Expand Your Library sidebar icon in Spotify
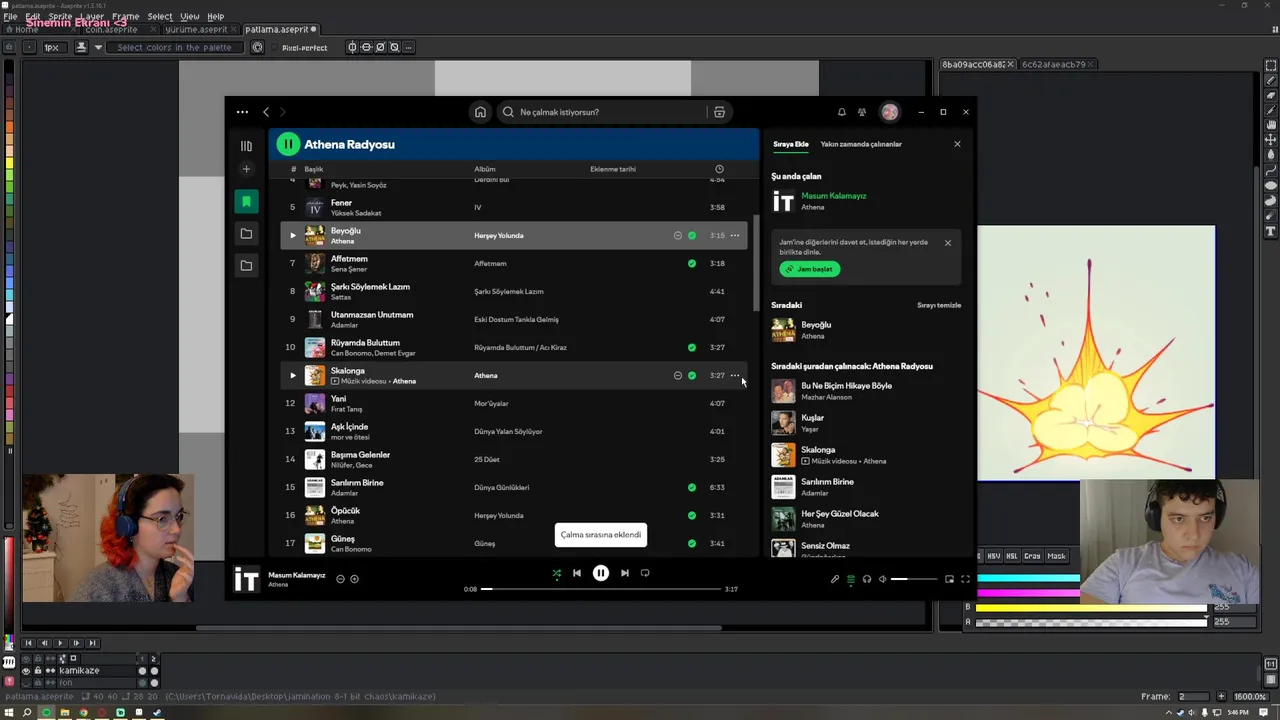 246,146
